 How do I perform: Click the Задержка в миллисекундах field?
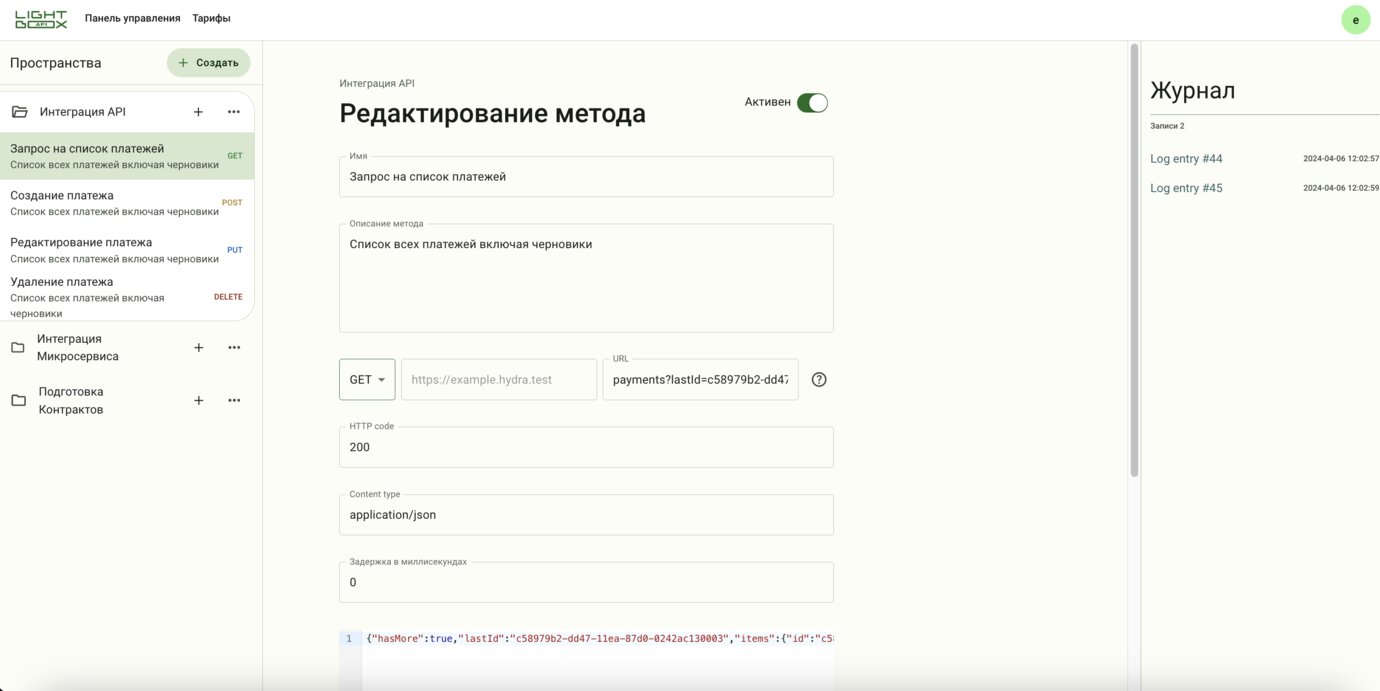pyautogui.click(x=586, y=582)
